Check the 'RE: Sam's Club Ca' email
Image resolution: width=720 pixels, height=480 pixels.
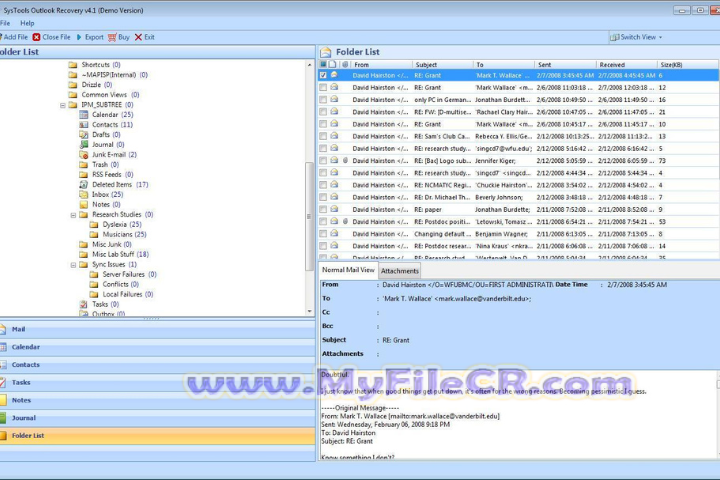[323, 136]
